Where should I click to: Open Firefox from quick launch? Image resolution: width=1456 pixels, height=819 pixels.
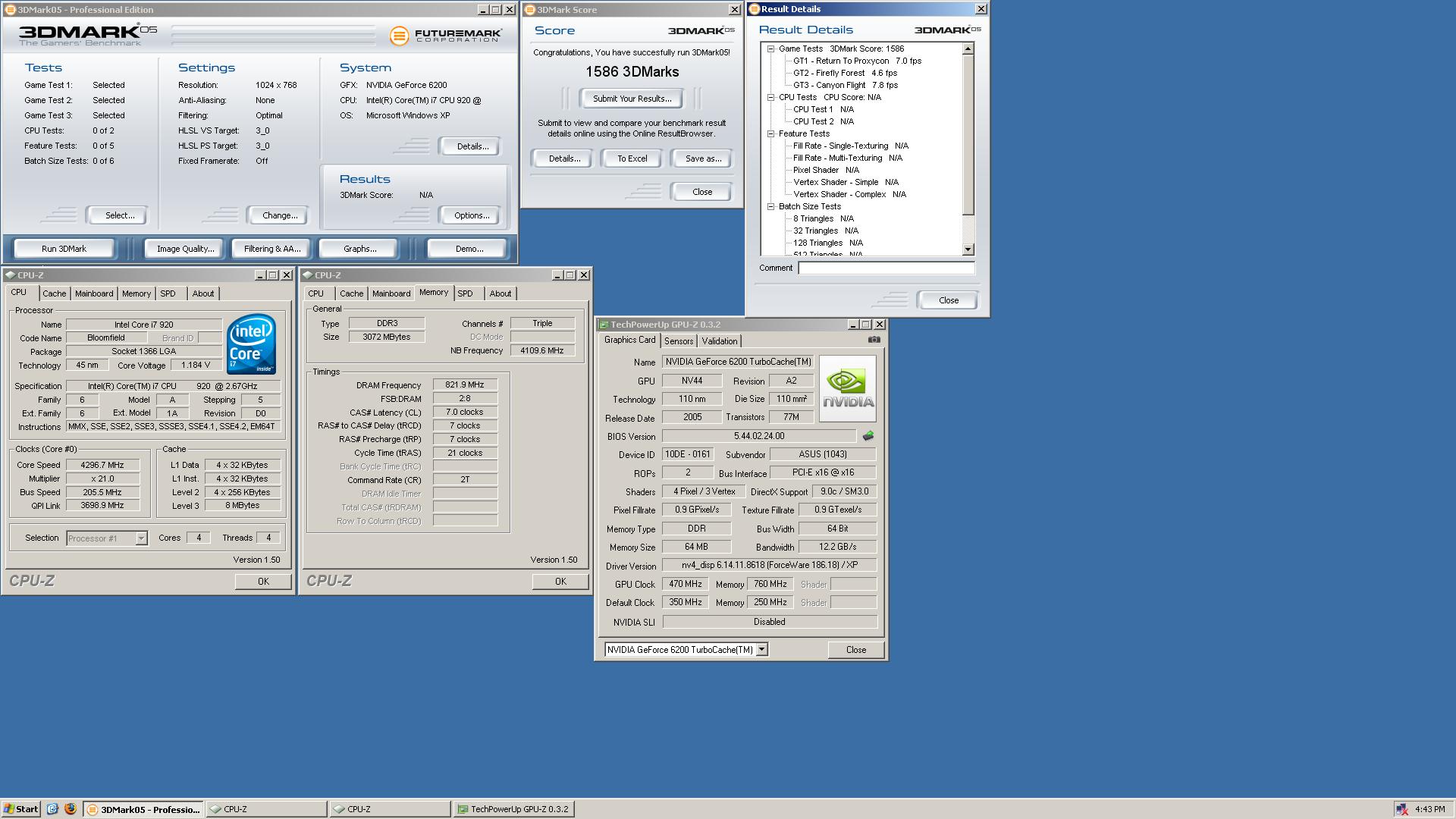click(x=71, y=809)
